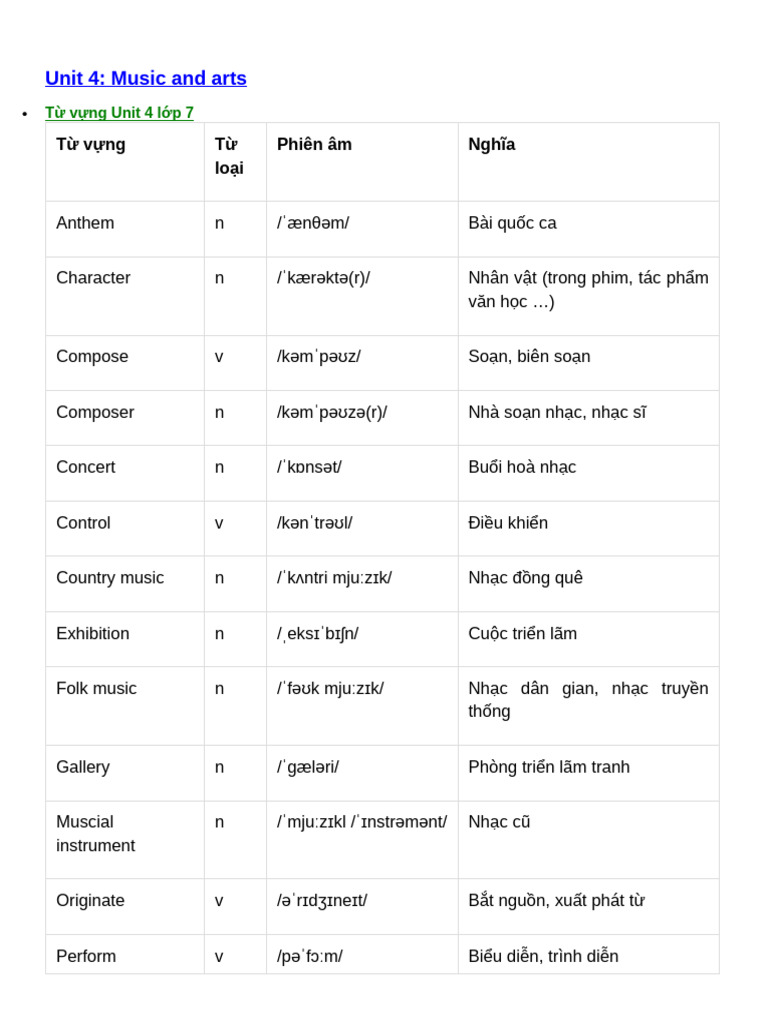
Task: Click the meaning Buổi hoà nhạc
Action: pyautogui.click(x=522, y=467)
